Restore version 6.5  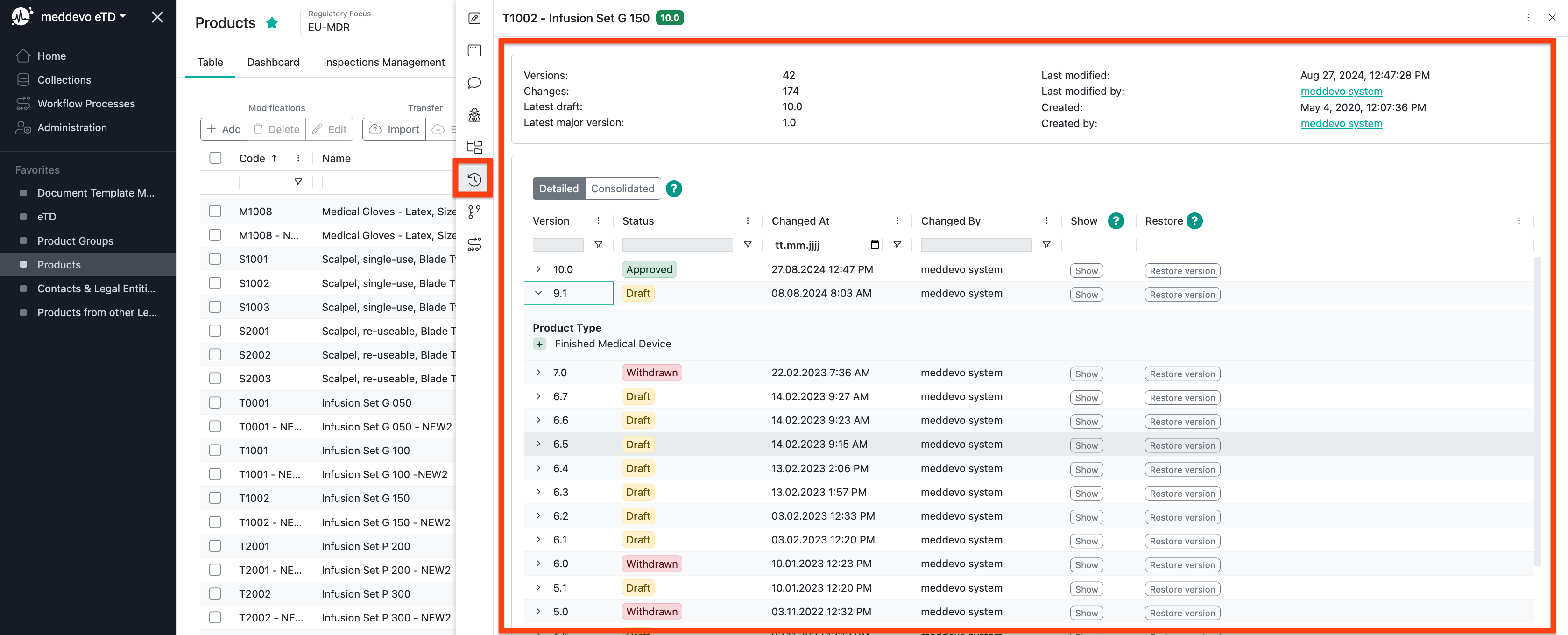1182,445
